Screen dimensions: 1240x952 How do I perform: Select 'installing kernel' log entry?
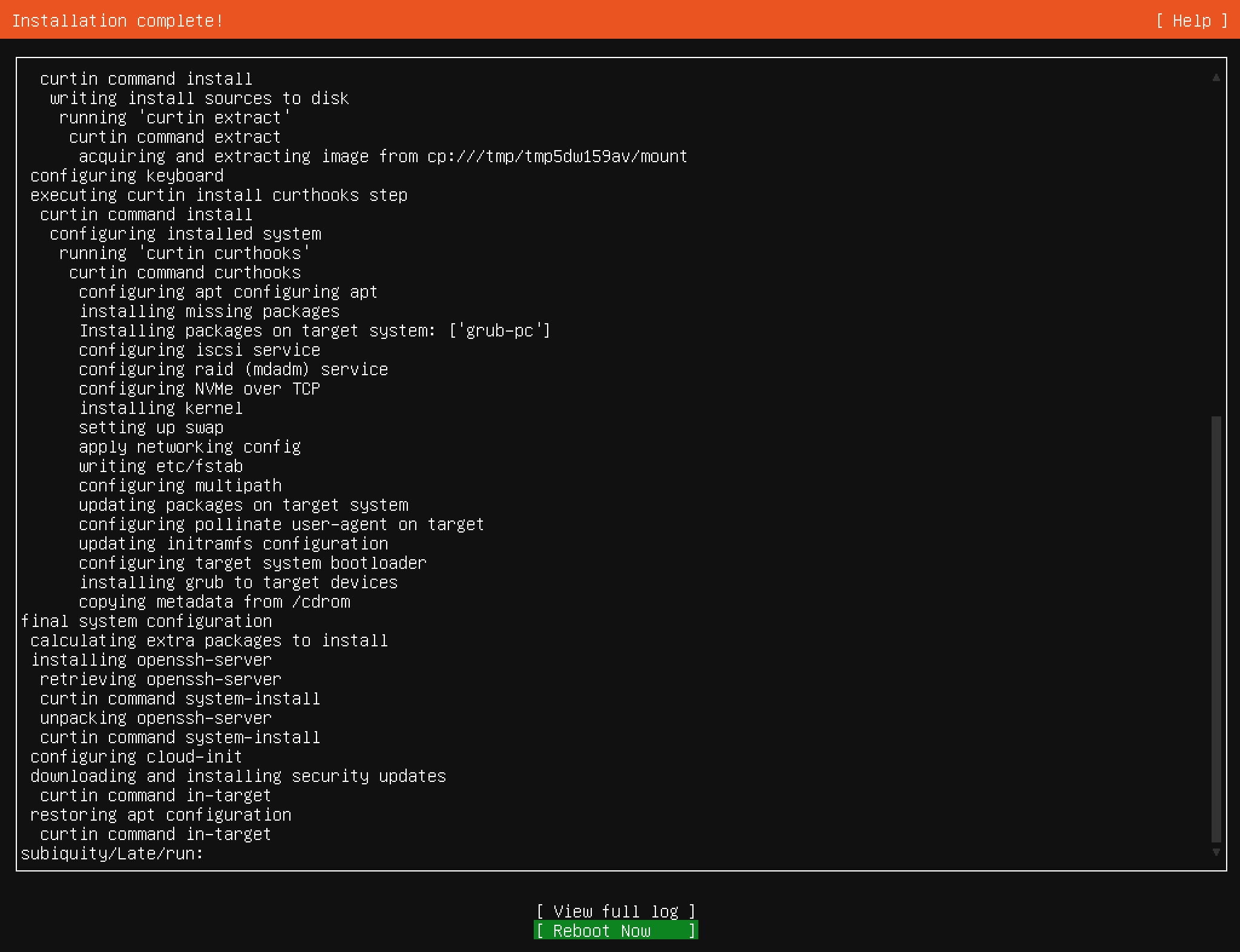pyautogui.click(x=161, y=408)
